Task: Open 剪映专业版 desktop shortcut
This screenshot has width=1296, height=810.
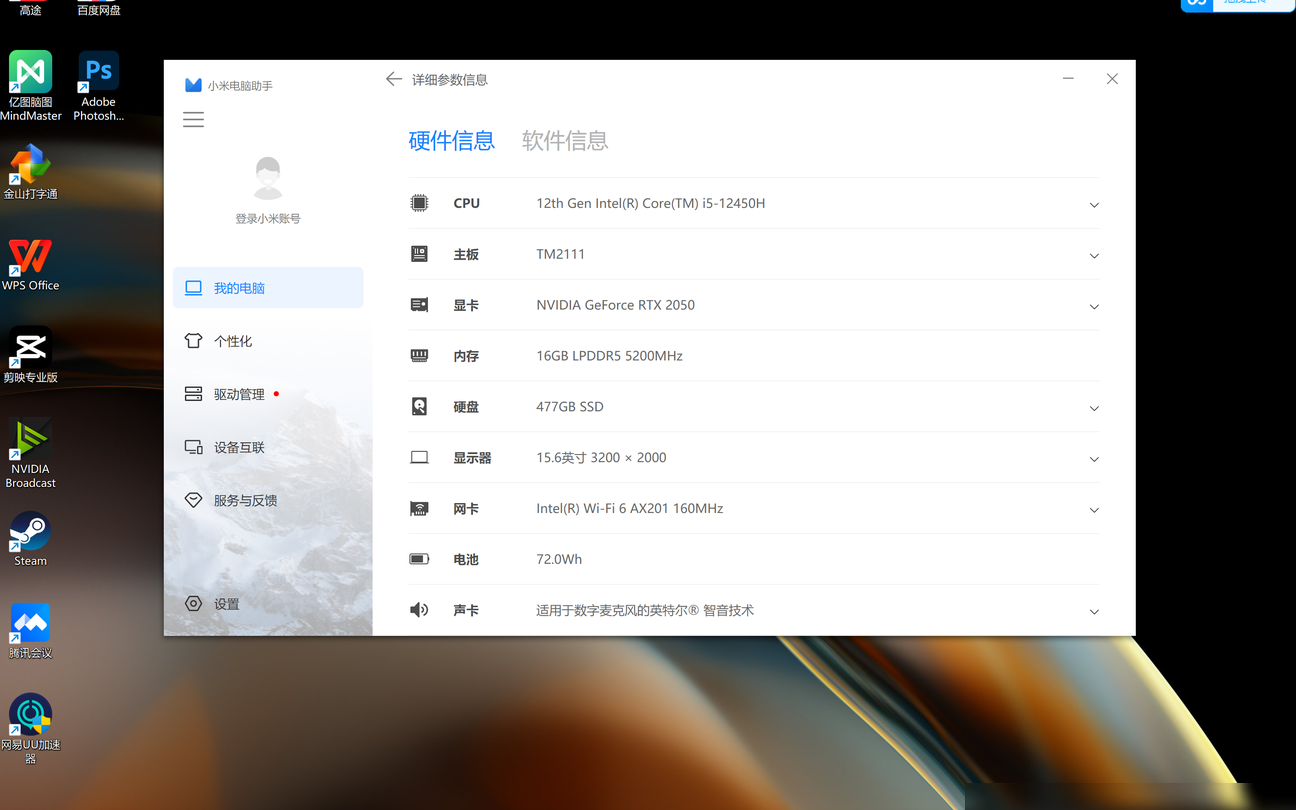Action: [x=30, y=355]
